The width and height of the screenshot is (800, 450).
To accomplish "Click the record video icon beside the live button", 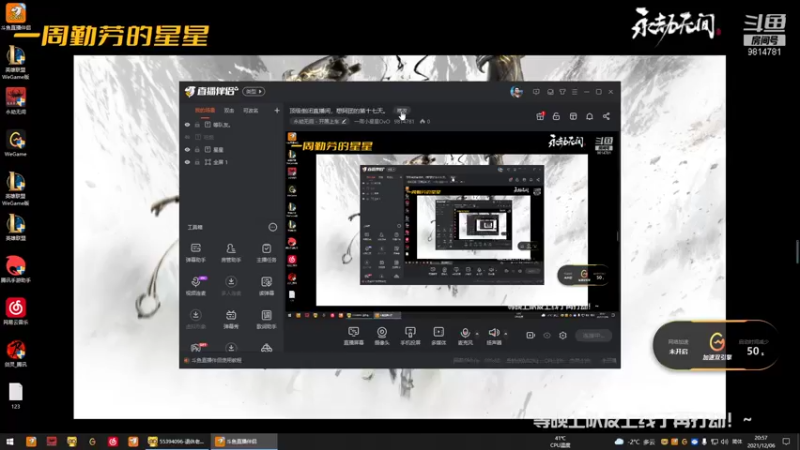I will 531,335.
